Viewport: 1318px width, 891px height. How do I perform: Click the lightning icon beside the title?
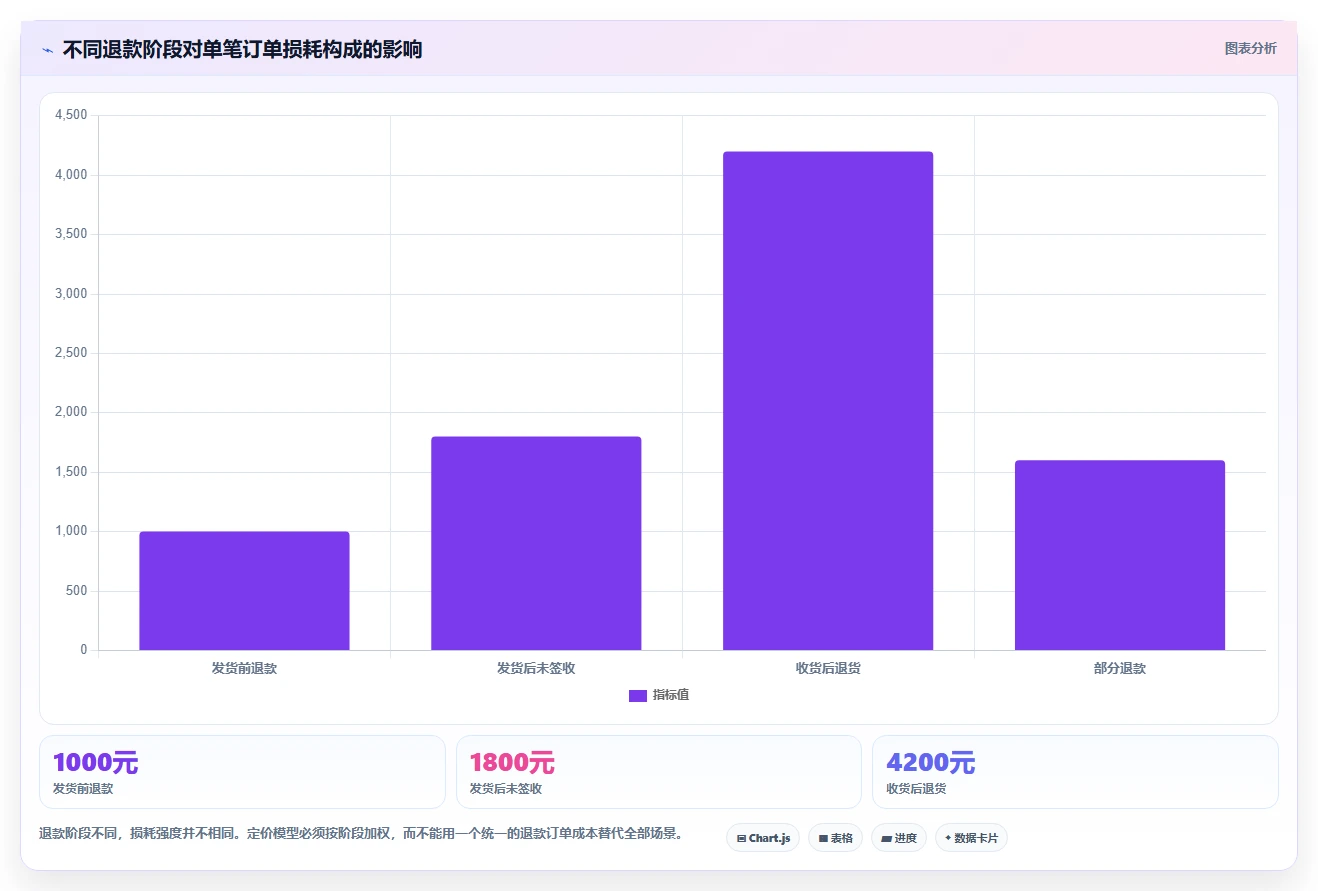[47, 50]
